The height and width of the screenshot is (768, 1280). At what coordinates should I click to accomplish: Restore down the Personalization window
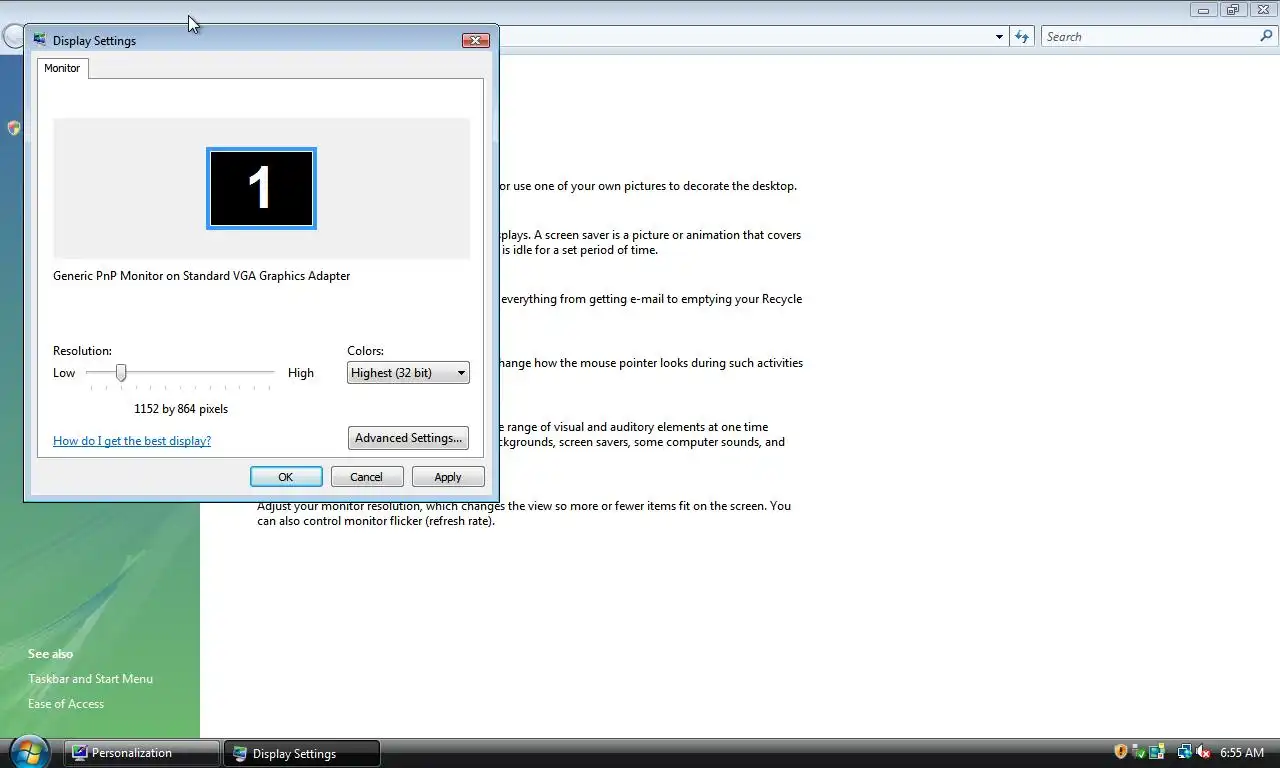(x=1233, y=9)
